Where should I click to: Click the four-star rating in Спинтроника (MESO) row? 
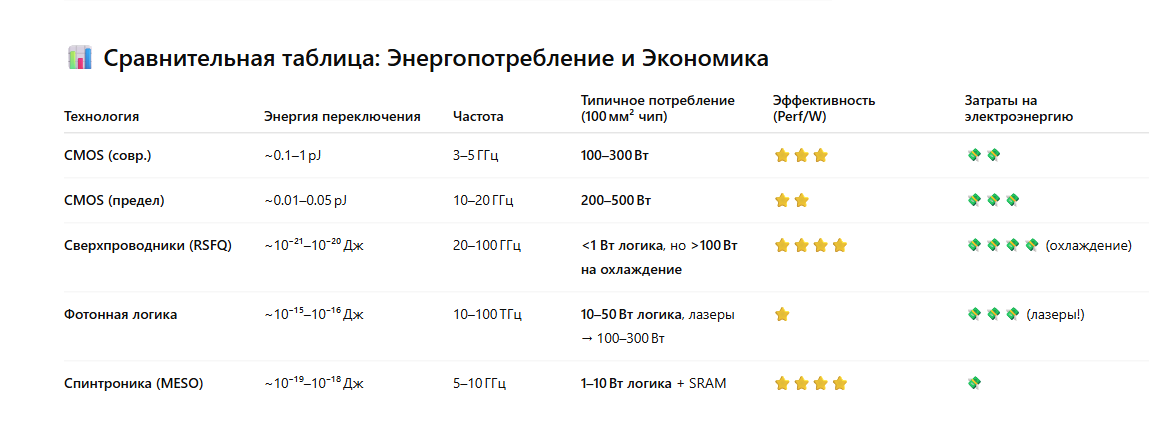(x=811, y=383)
